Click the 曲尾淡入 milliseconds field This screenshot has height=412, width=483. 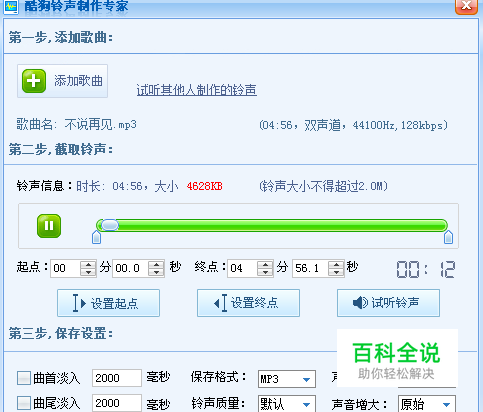[x=117, y=403]
